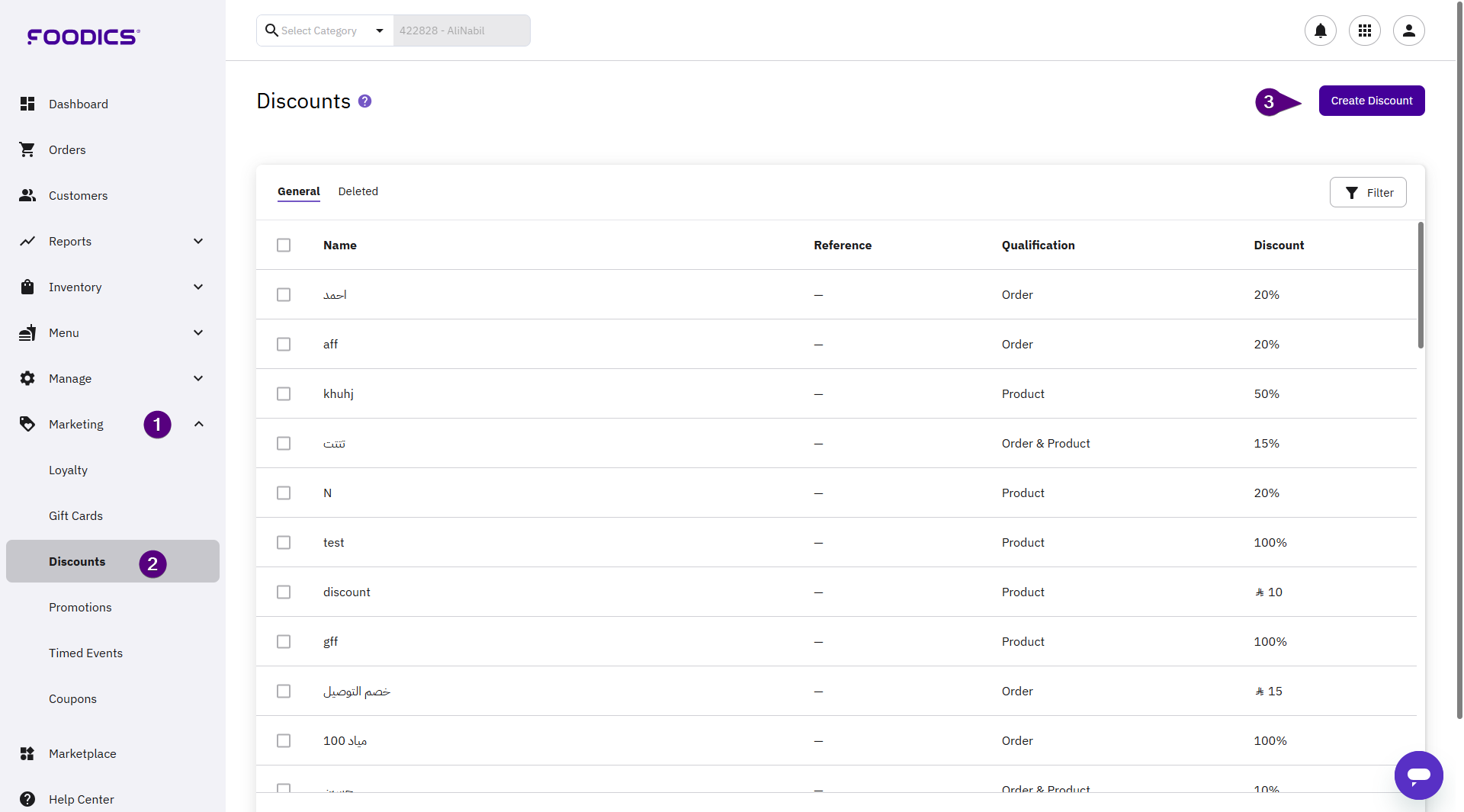
Task: Collapse the Marketing section chevron
Action: coord(198,424)
